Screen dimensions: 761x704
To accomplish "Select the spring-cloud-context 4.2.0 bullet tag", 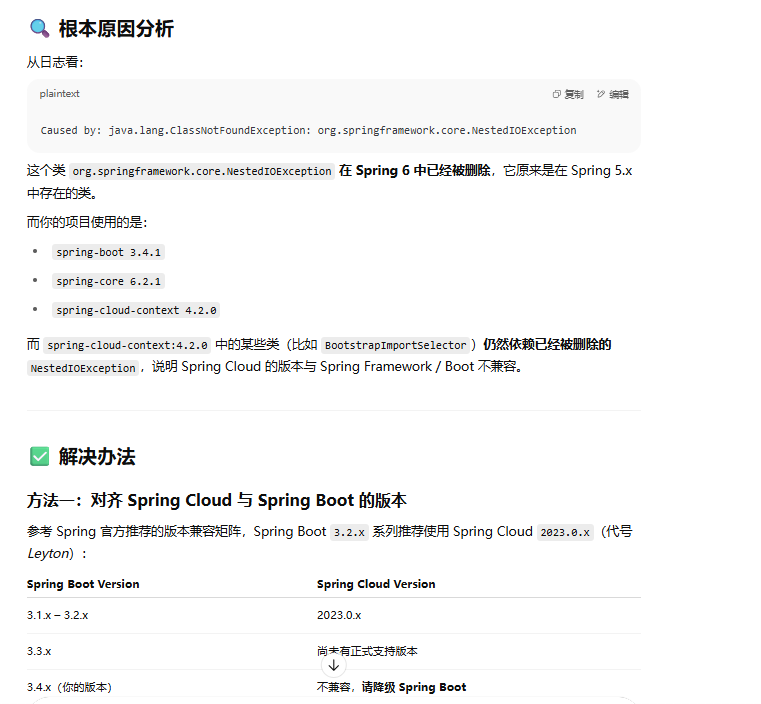I will pyautogui.click(x=136, y=310).
